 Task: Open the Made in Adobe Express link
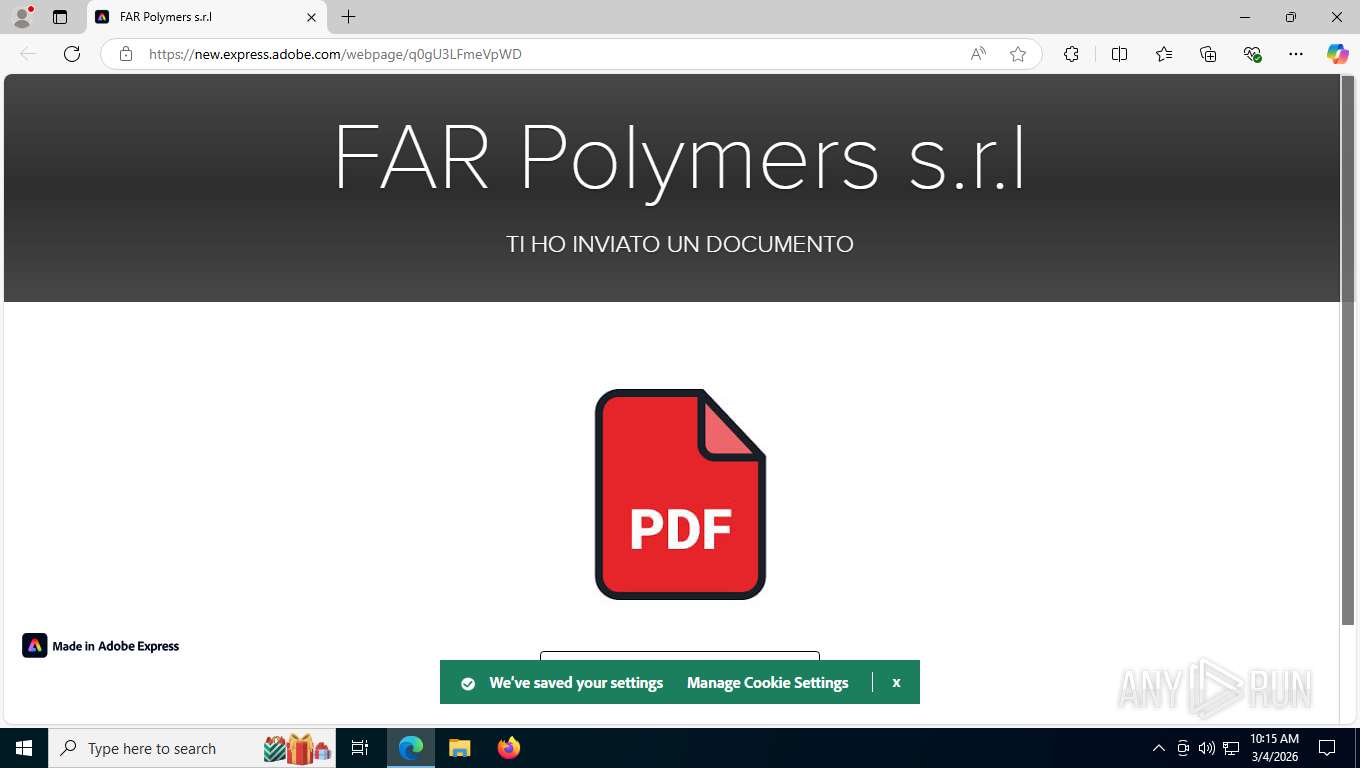pos(101,646)
